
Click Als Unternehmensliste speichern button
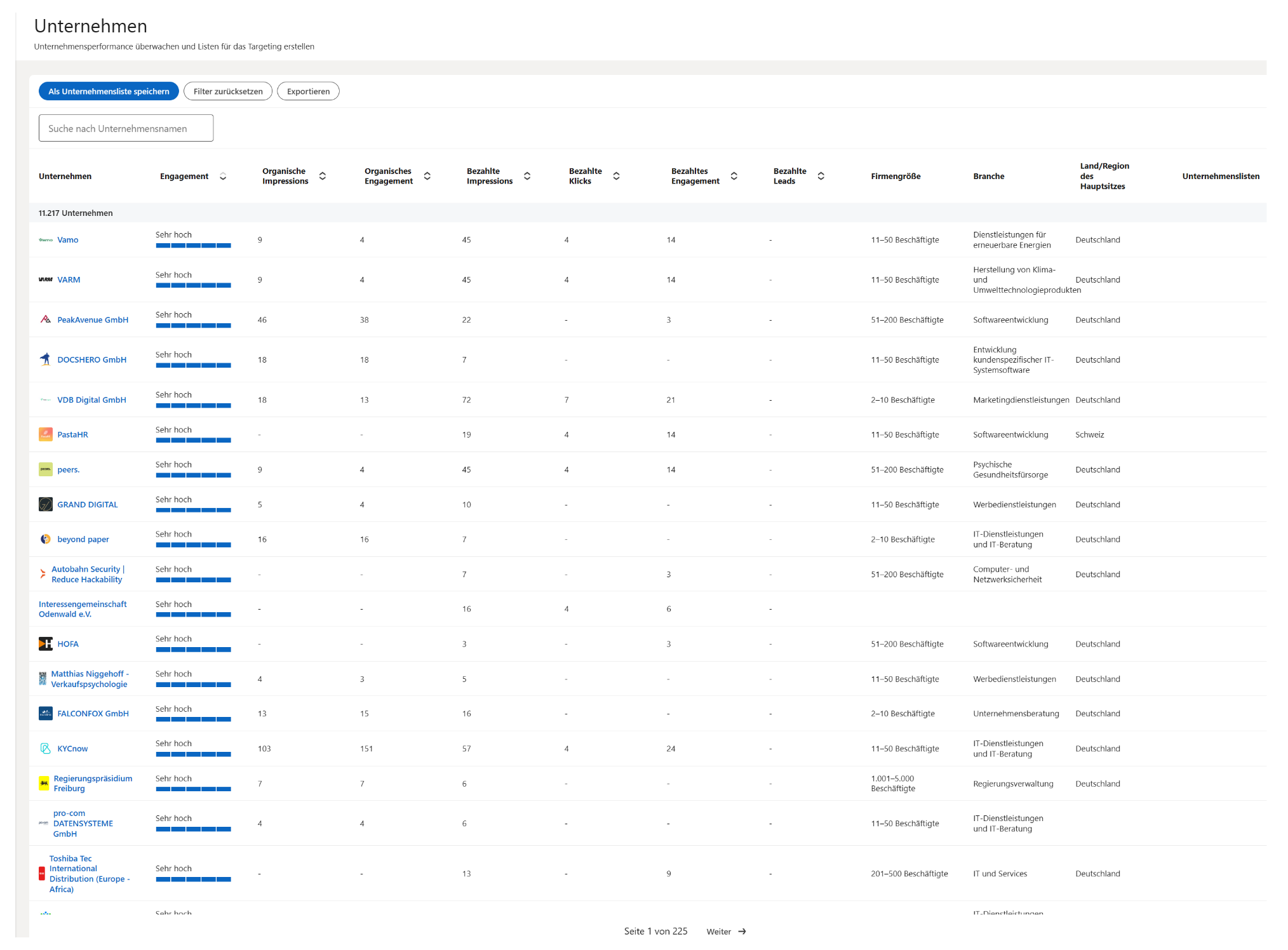[109, 91]
